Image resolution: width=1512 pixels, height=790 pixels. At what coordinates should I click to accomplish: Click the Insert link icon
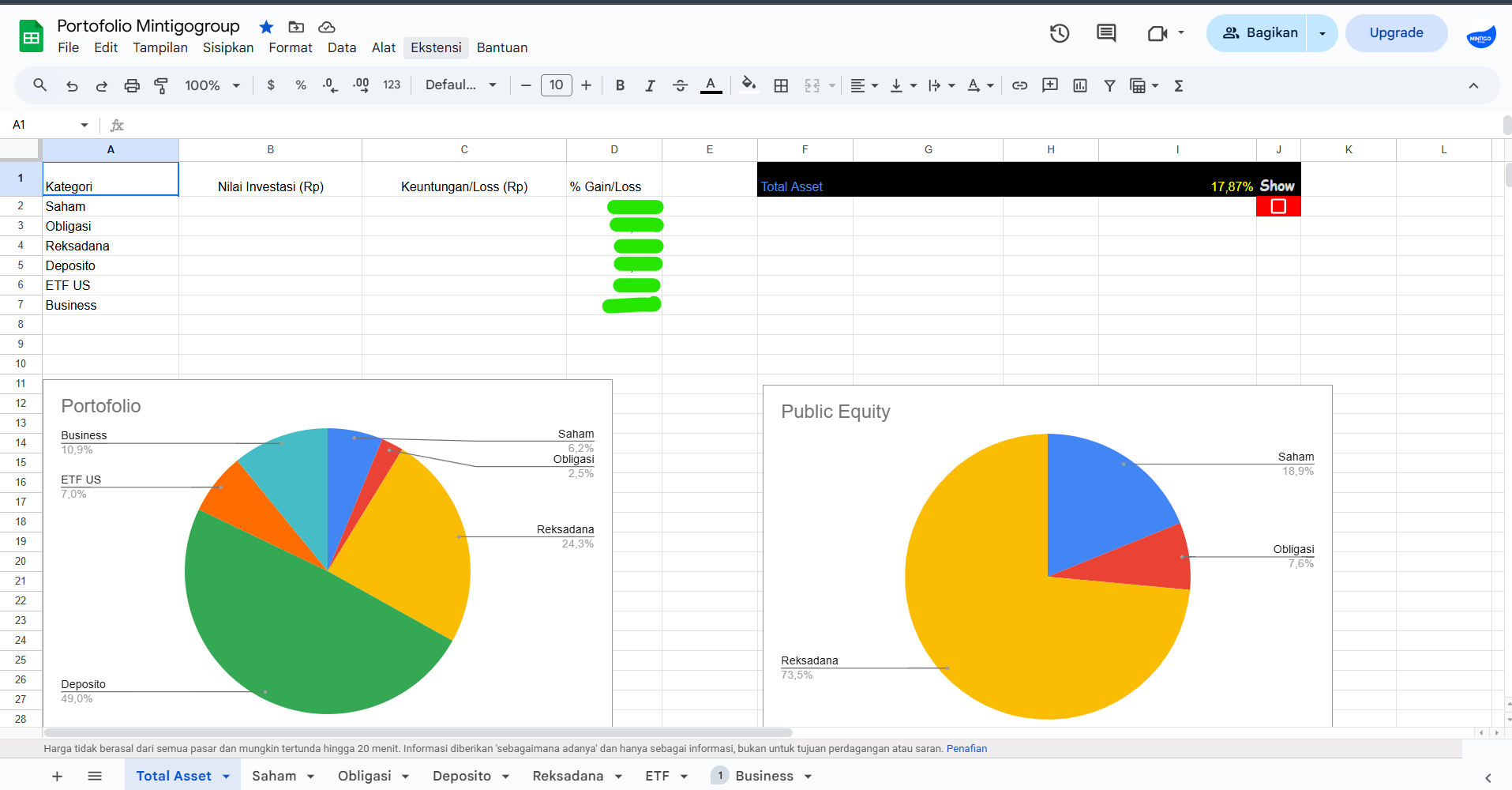coord(1019,86)
